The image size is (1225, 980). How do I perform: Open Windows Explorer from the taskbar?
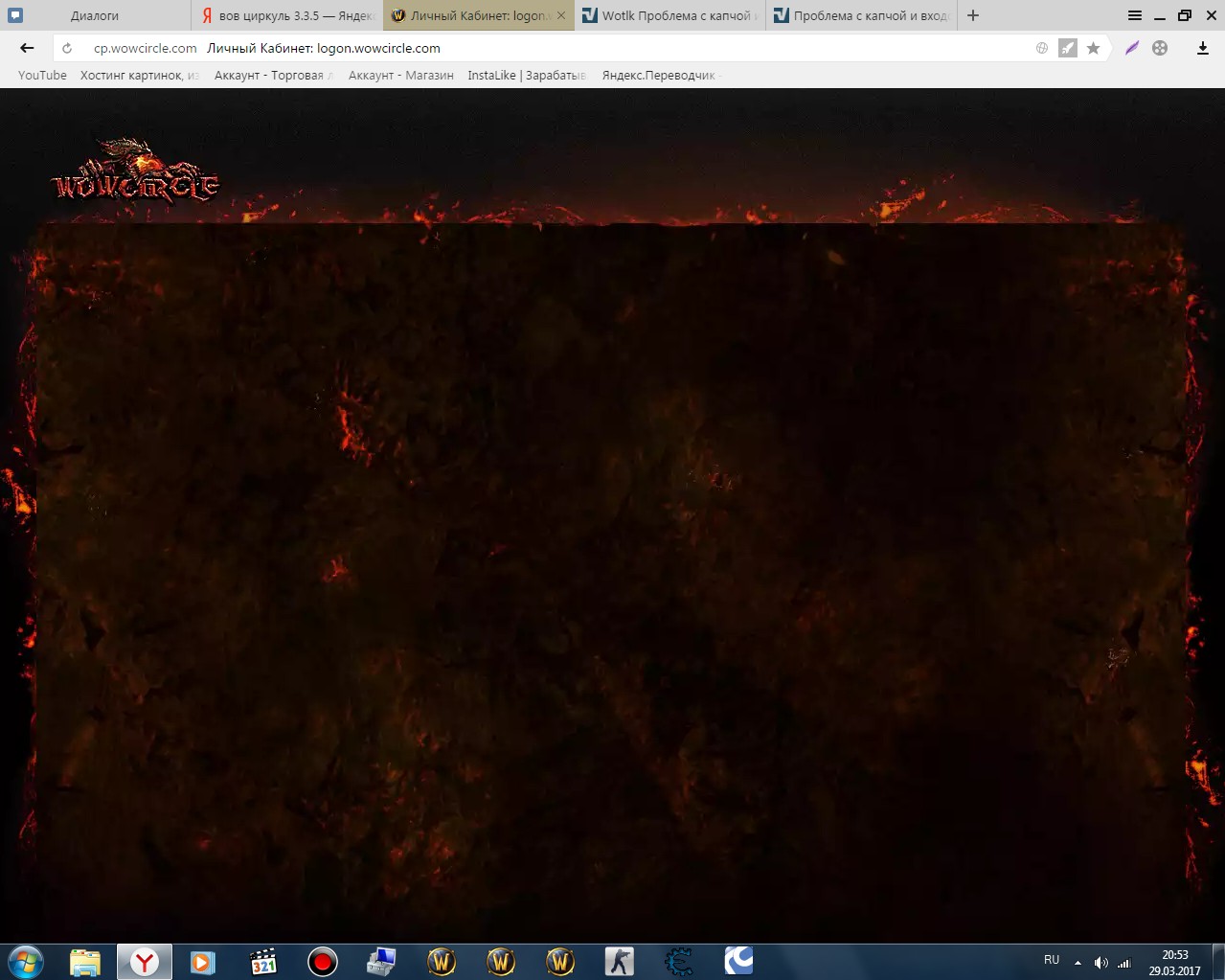[85, 961]
